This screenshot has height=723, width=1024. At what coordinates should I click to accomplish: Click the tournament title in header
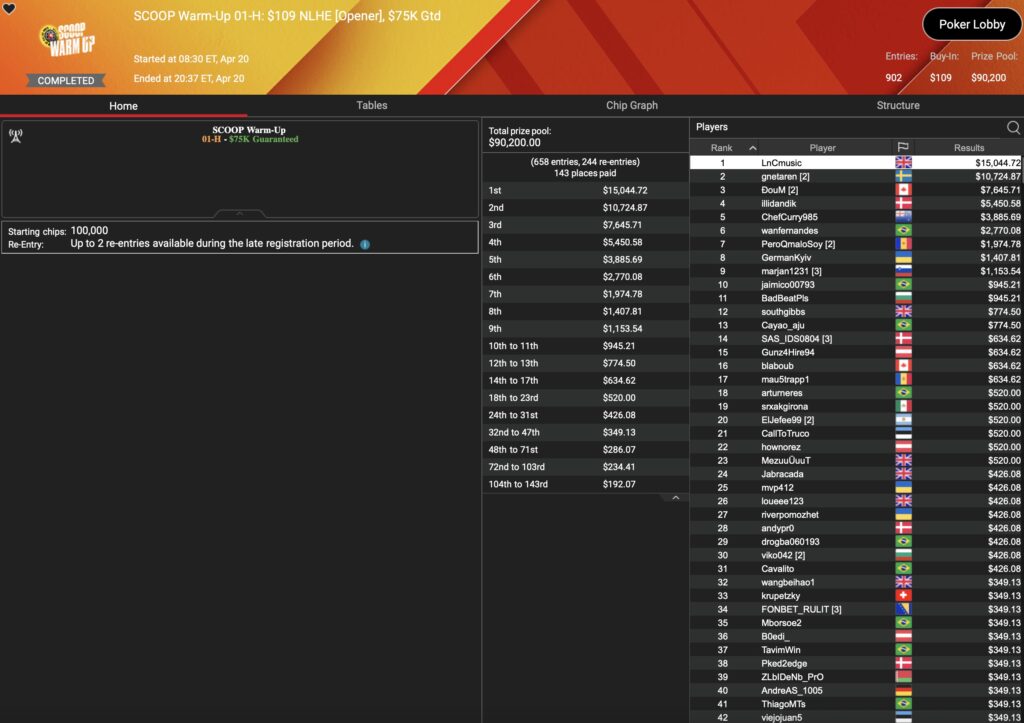(x=287, y=16)
